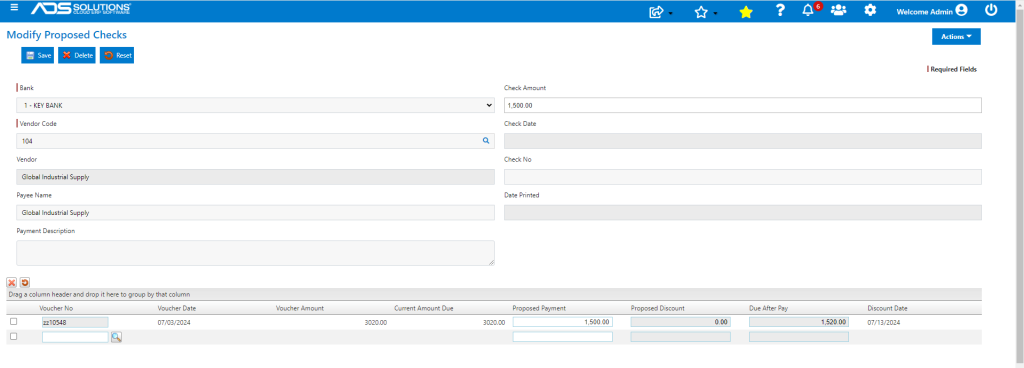This screenshot has height=368, width=1024.
Task: Click the grid refresh/undo icon
Action: (25, 283)
